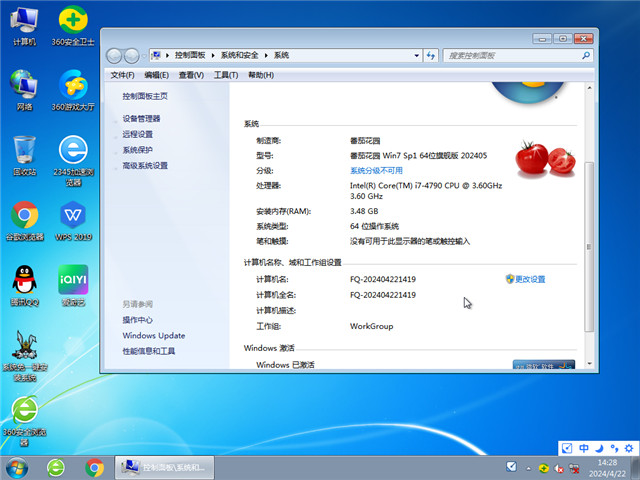This screenshot has height=480, width=640.
Task: Select the iQIYI 爱奇艺 desktop icon
Action: [73, 286]
